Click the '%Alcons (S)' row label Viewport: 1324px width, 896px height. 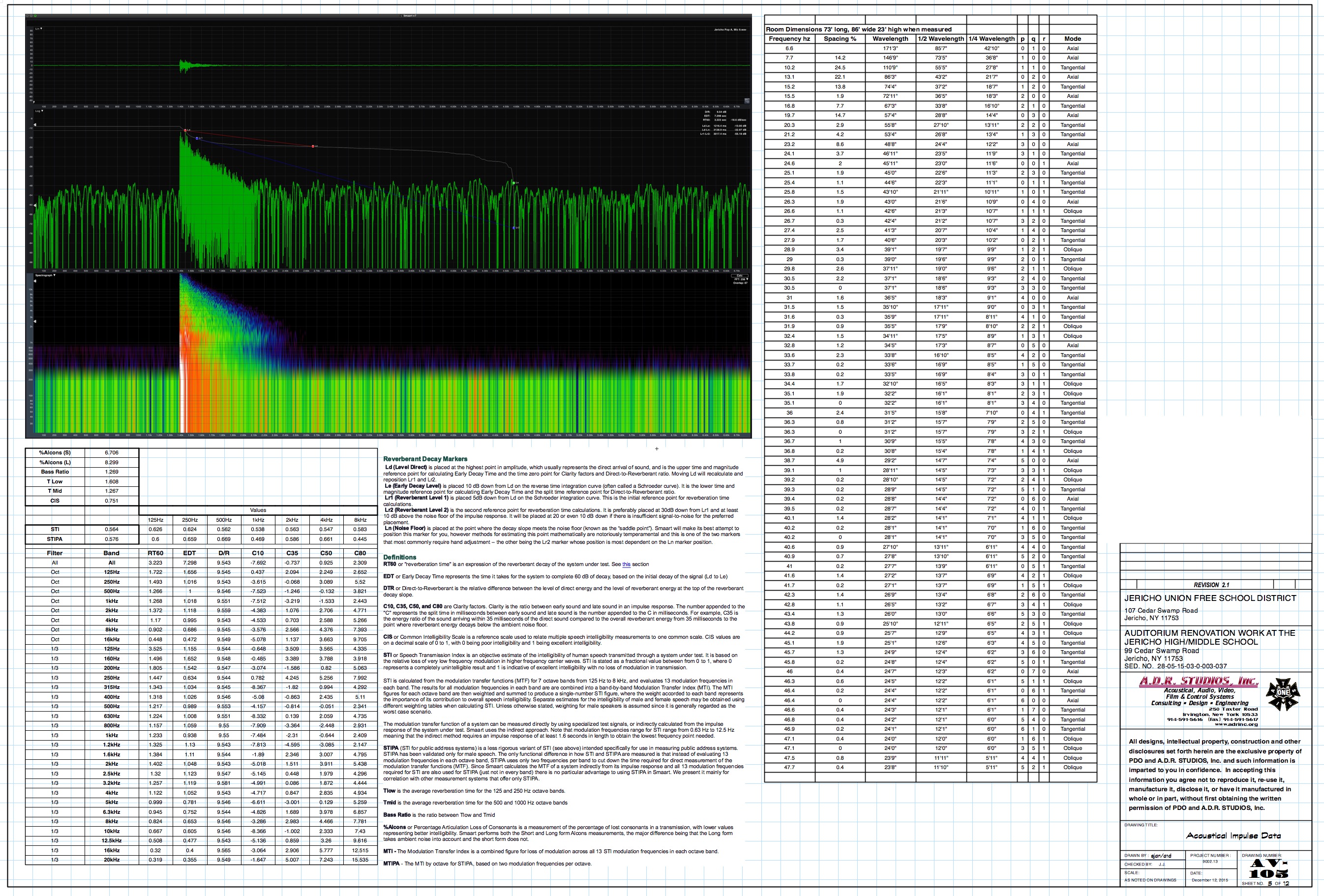(55, 453)
